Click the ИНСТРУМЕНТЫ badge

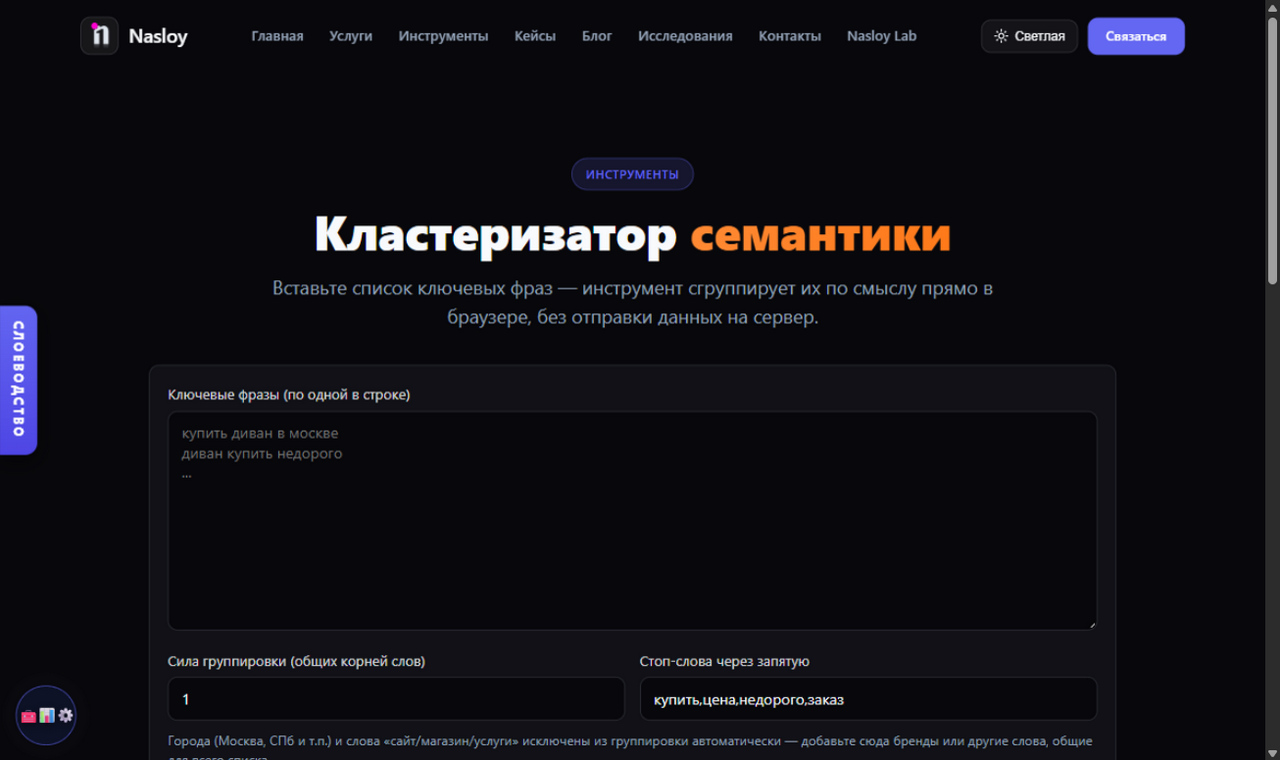[632, 174]
